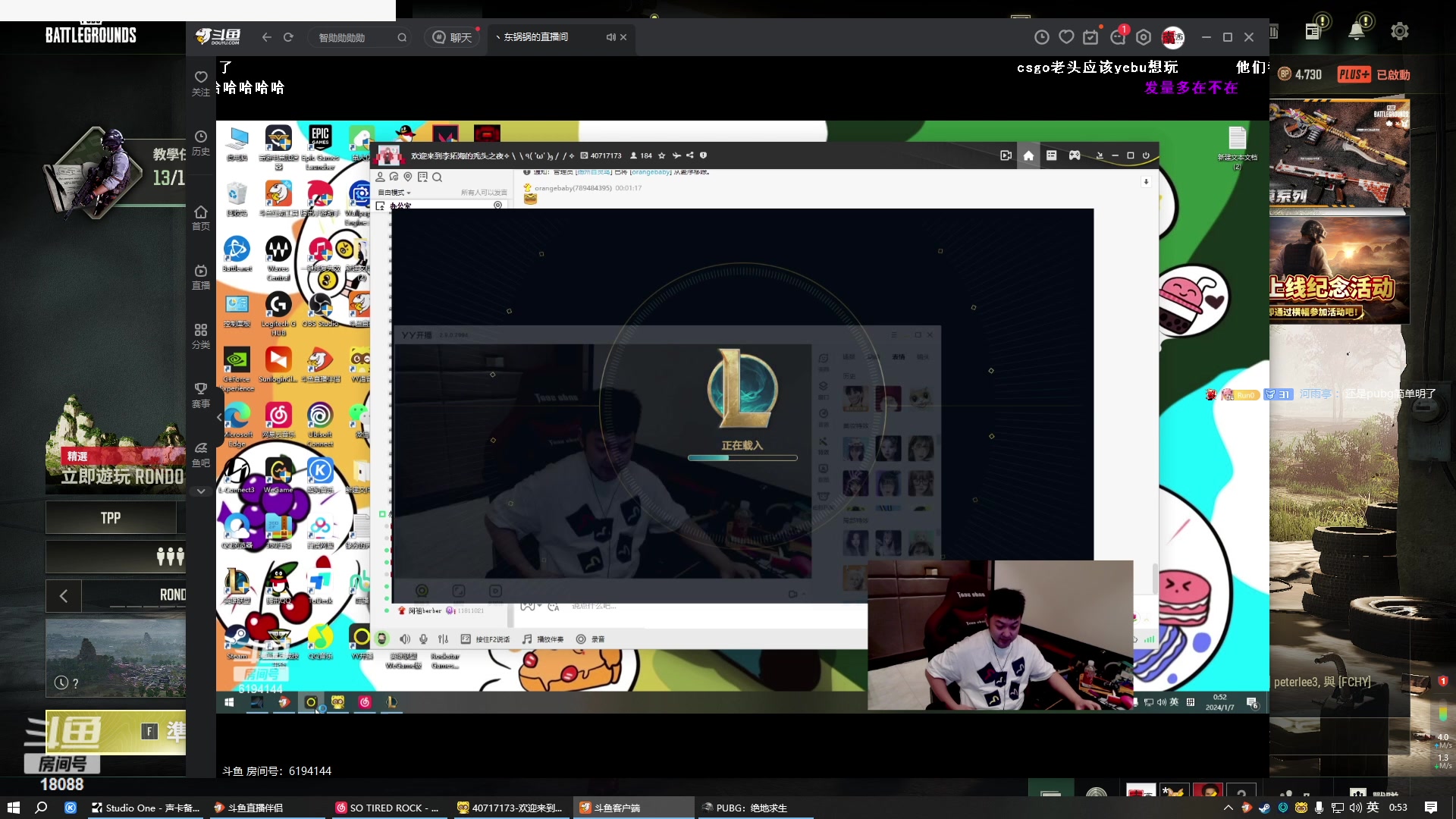This screenshot has width=1456, height=819.
Task: Refresh the Douyu page
Action: (288, 37)
